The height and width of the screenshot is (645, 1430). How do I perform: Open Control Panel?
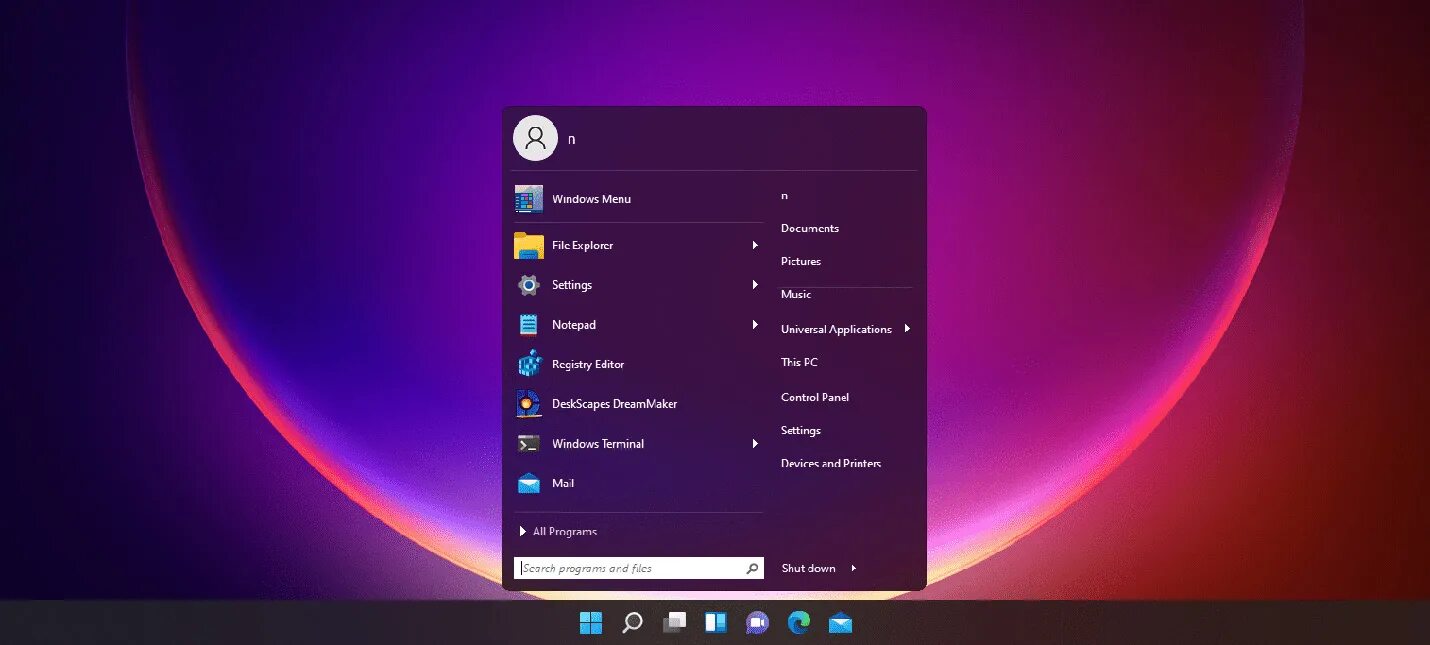[x=814, y=397]
